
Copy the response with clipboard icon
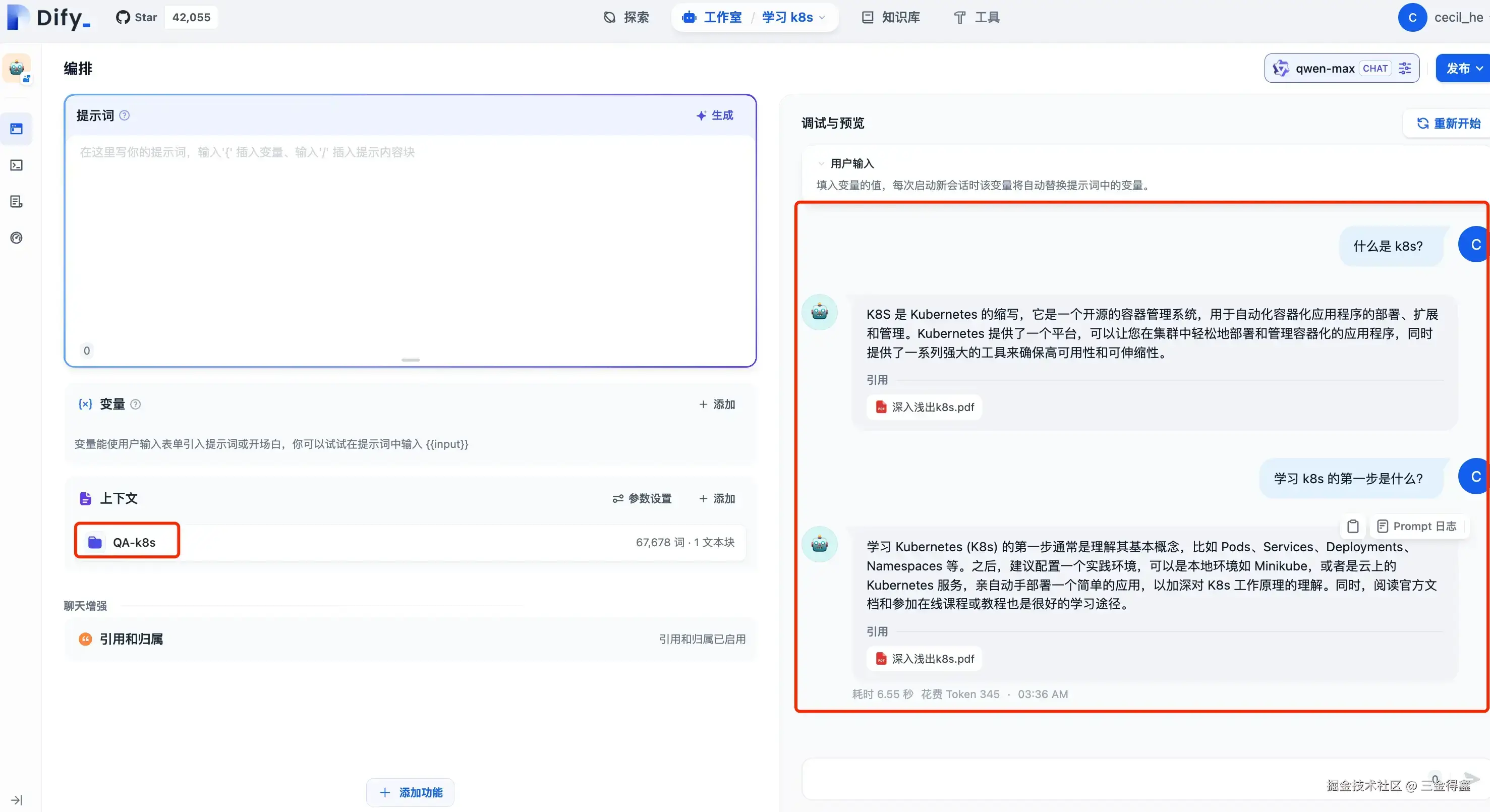click(x=1353, y=527)
